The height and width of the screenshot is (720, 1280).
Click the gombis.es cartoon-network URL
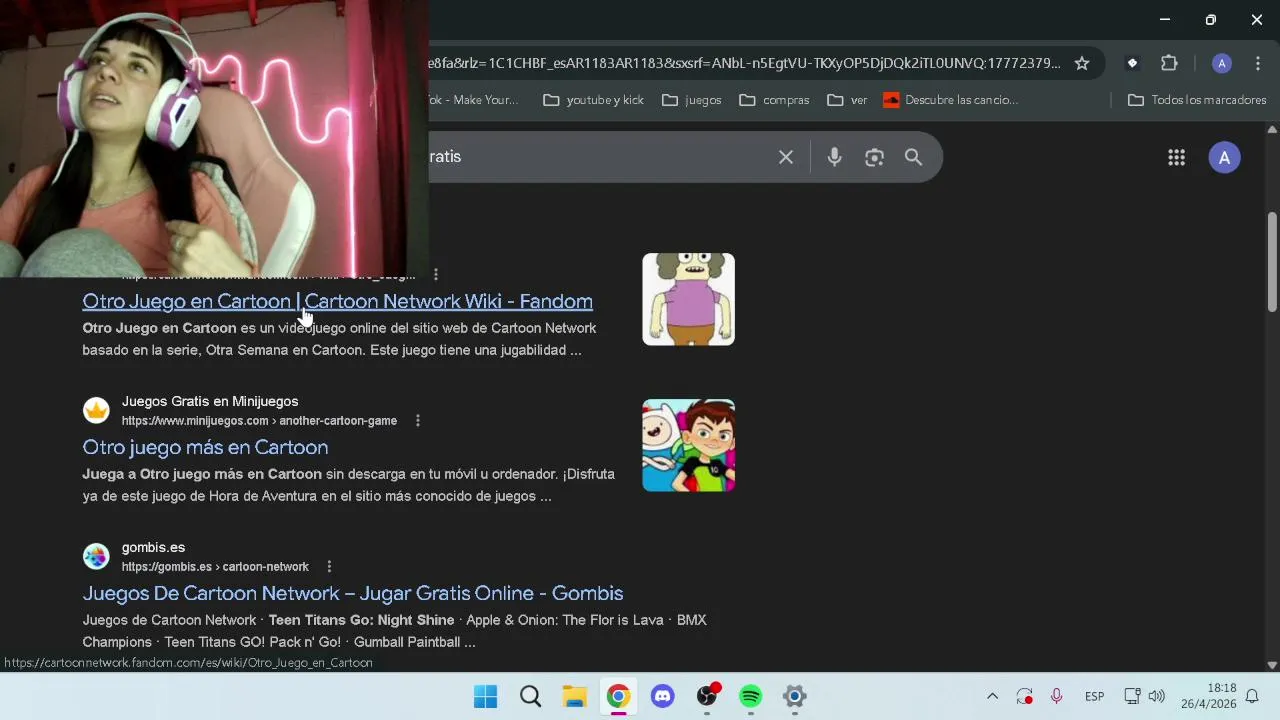pos(215,567)
